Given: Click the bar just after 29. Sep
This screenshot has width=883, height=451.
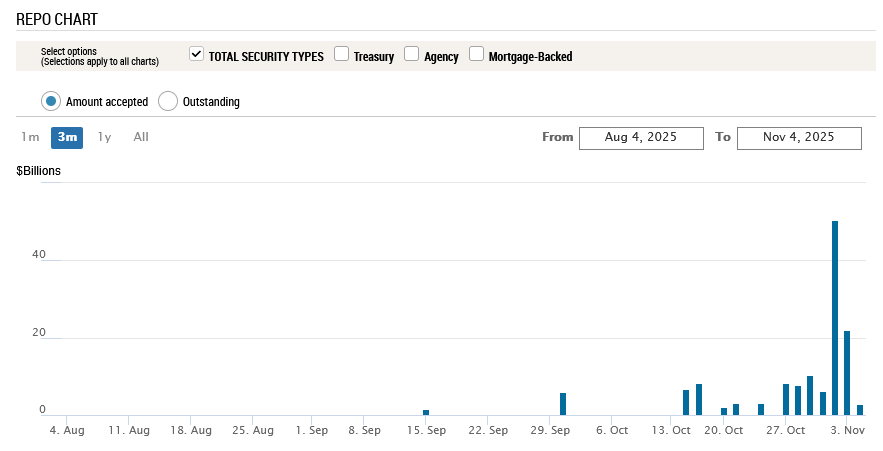Looking at the screenshot, I should (x=563, y=404).
